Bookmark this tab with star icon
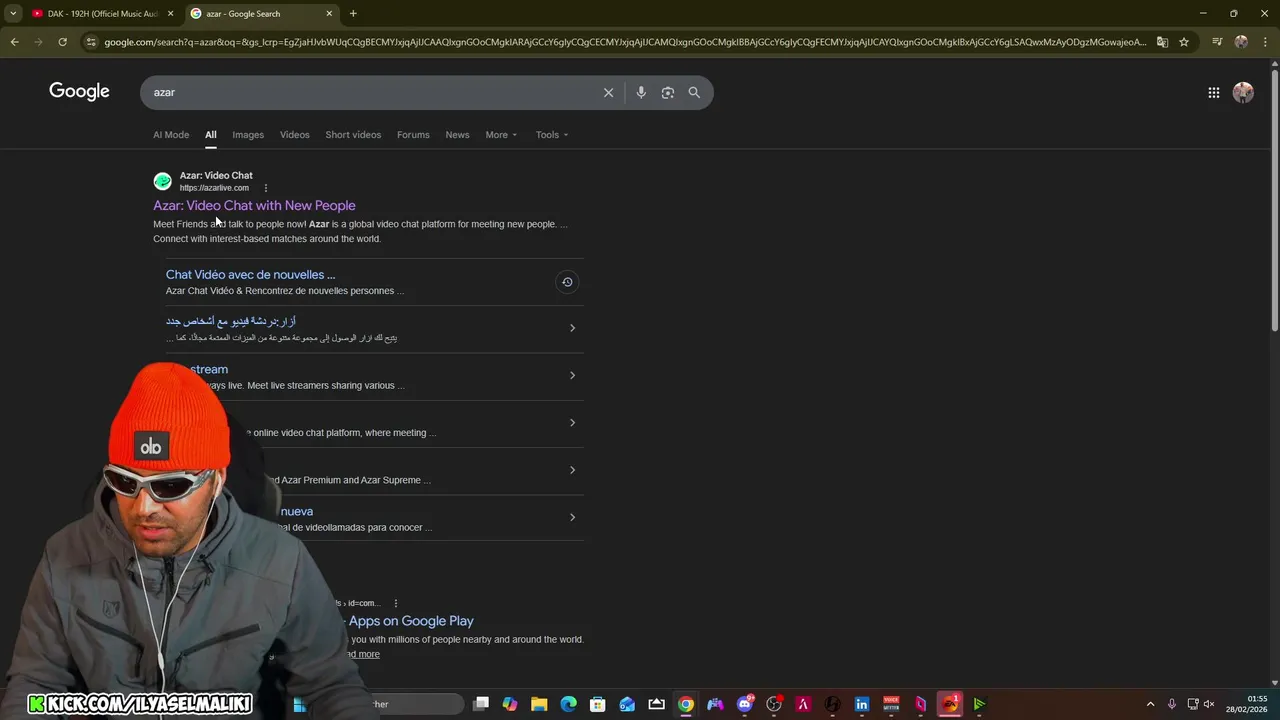The height and width of the screenshot is (720, 1280). (x=1184, y=42)
